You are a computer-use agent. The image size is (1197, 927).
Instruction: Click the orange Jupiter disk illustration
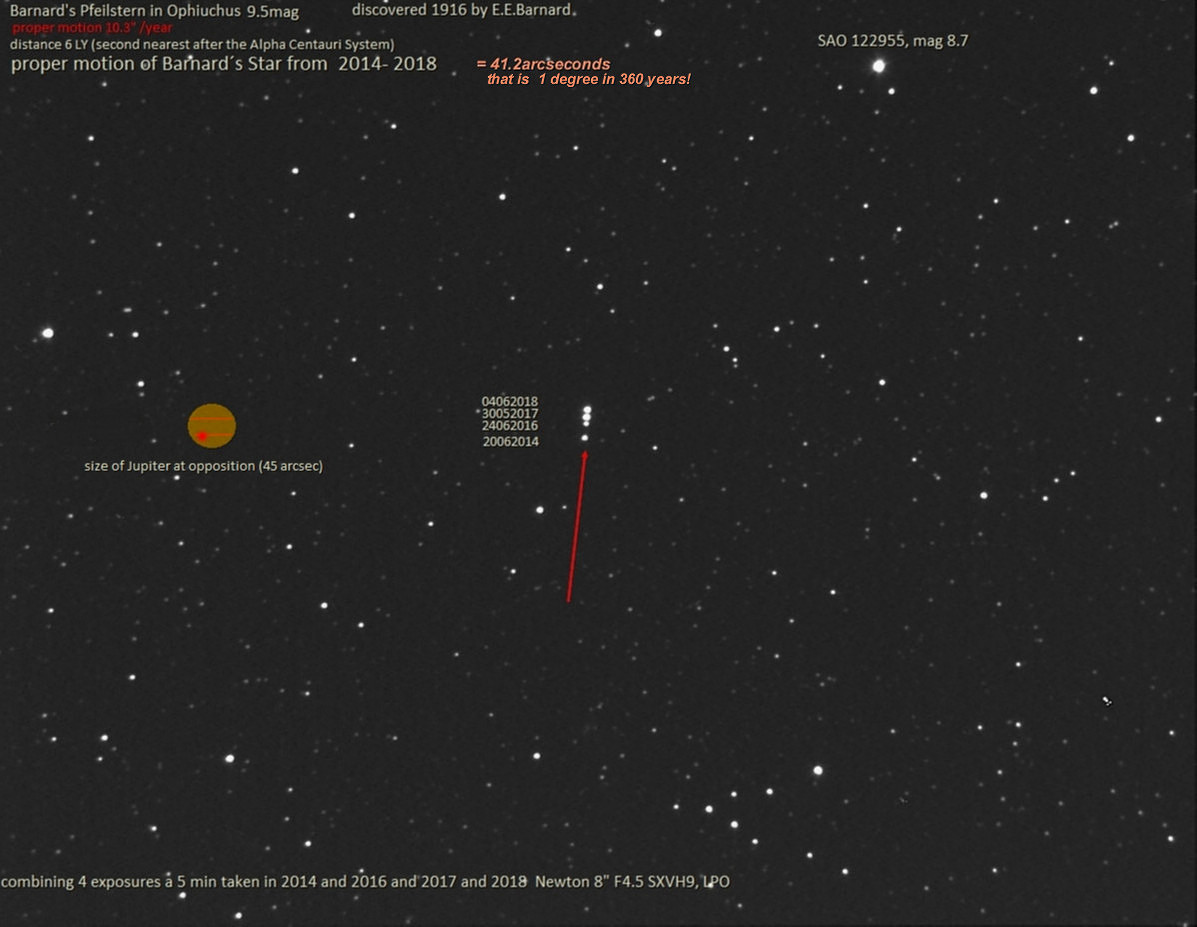pos(212,425)
